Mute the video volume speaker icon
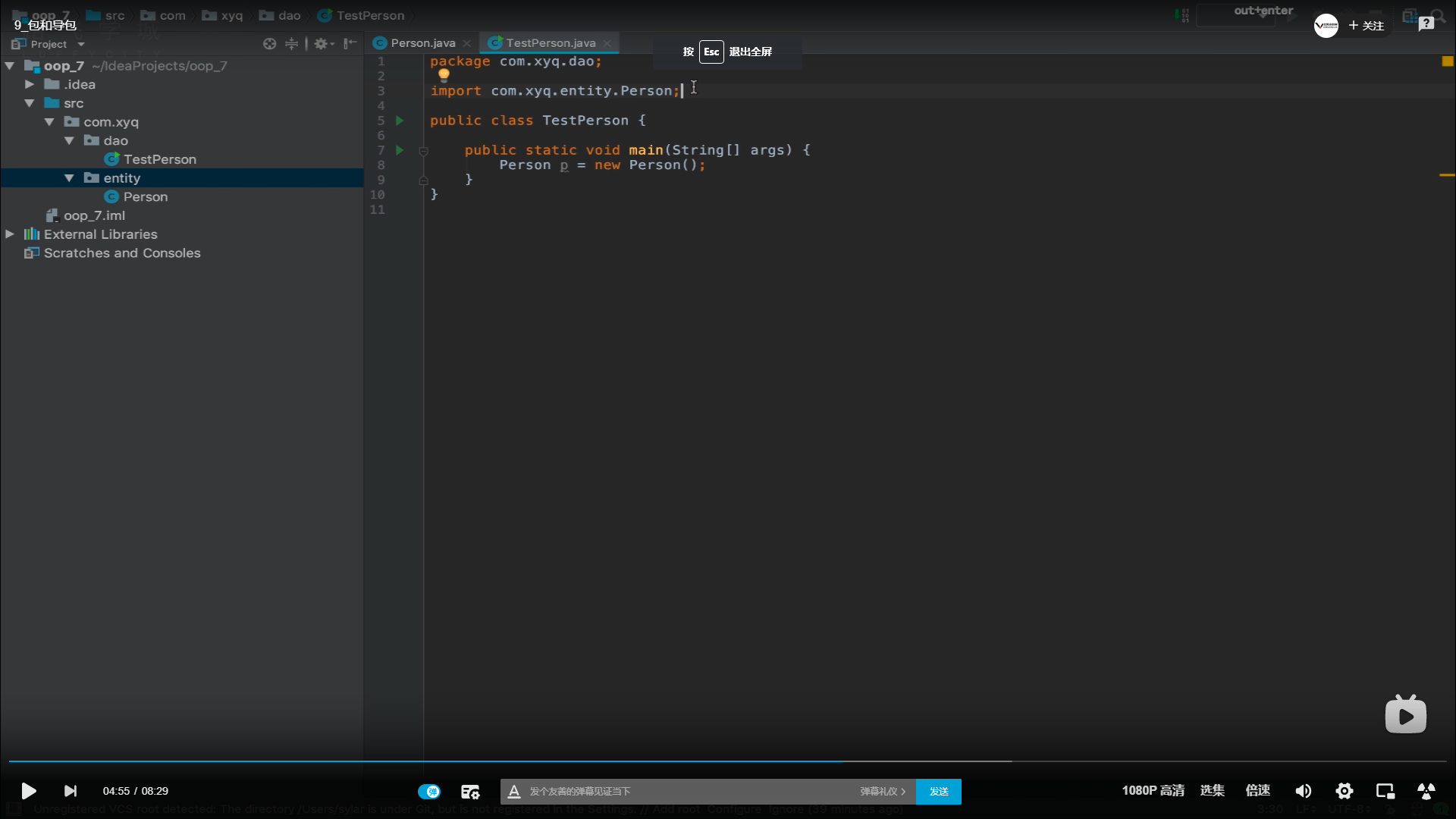Screen dimensions: 1456x819 [x=1303, y=791]
